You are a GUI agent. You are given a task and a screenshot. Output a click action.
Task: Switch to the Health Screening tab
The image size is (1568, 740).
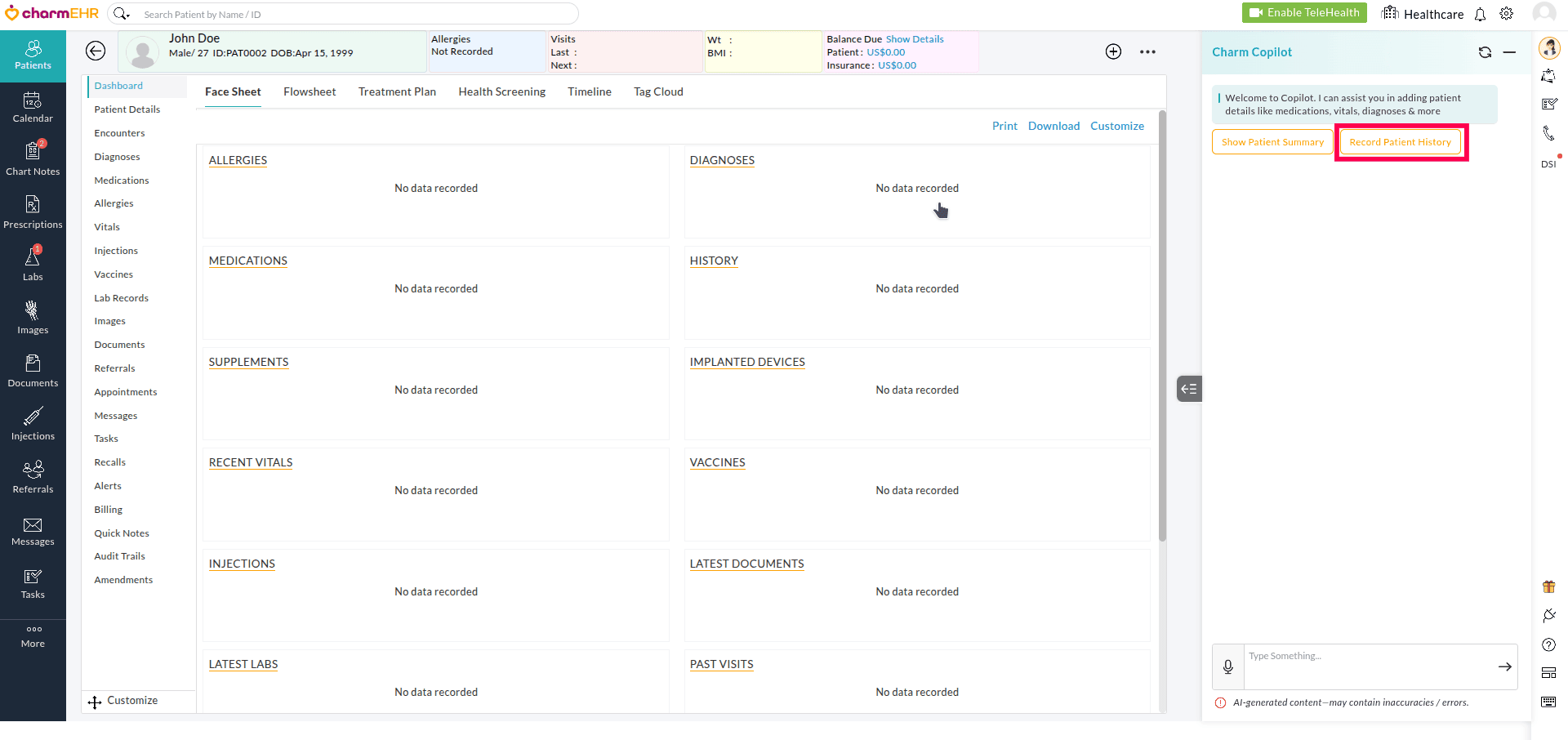[x=502, y=91]
